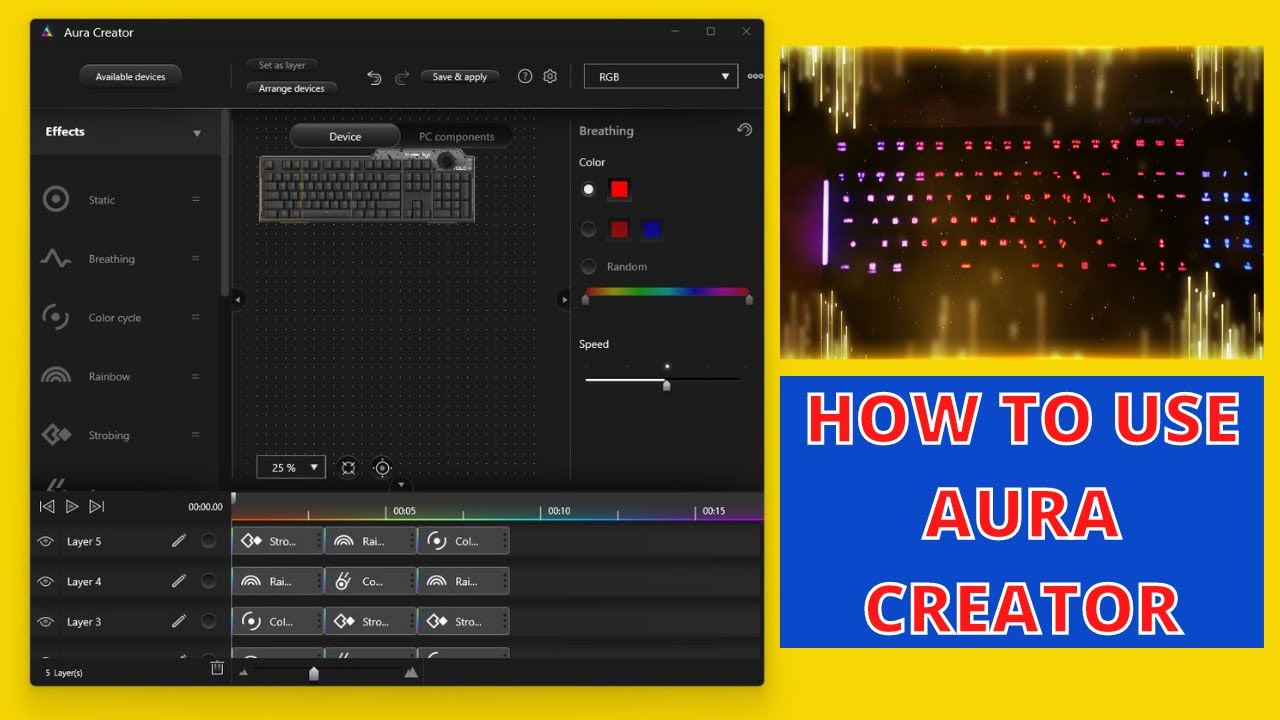Image resolution: width=1280 pixels, height=720 pixels.
Task: Click Arrange devices button
Action: pos(292,88)
